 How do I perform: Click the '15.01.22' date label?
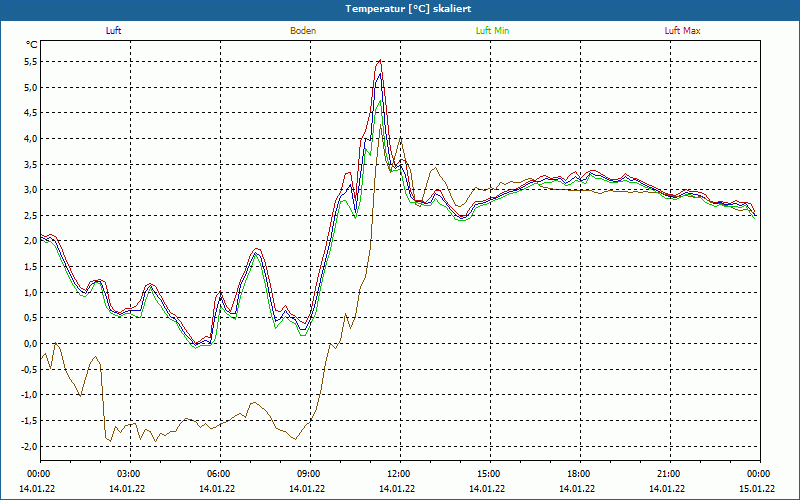757,489
